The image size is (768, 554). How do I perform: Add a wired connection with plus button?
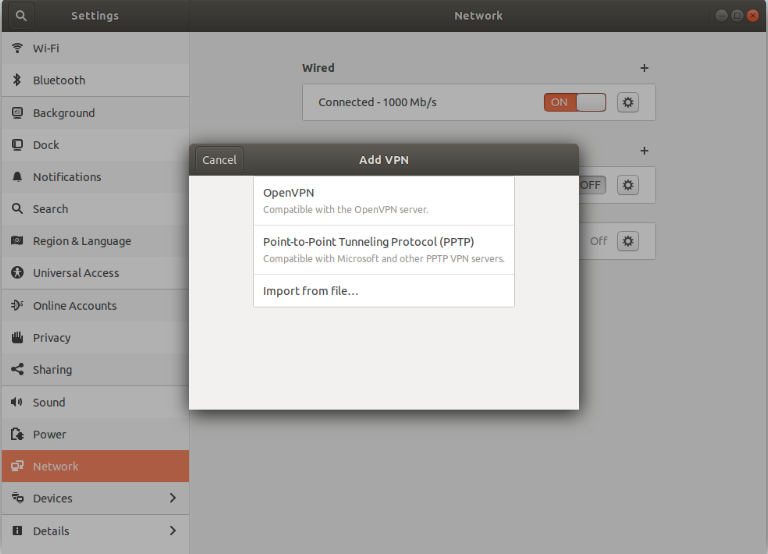pos(644,68)
